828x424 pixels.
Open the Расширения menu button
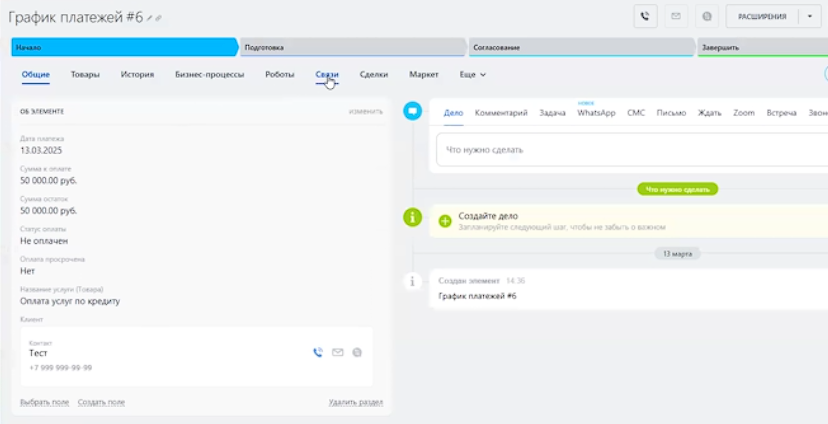762,17
